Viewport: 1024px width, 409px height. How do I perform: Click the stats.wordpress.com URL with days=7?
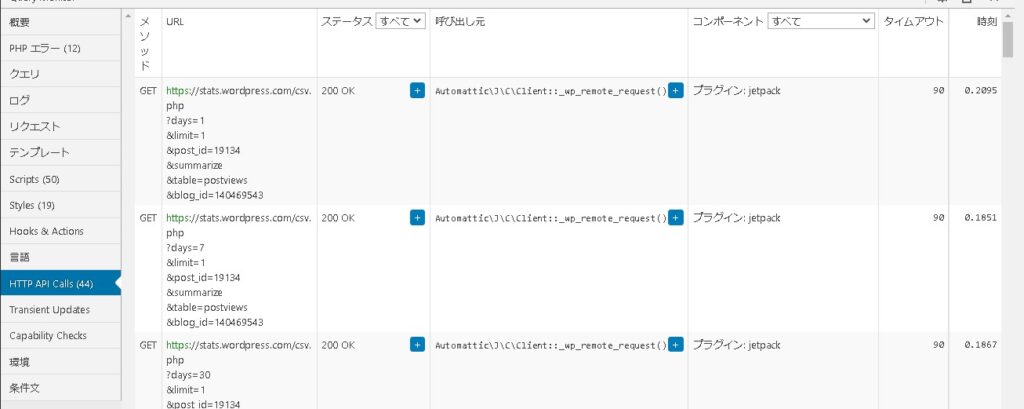(238, 217)
